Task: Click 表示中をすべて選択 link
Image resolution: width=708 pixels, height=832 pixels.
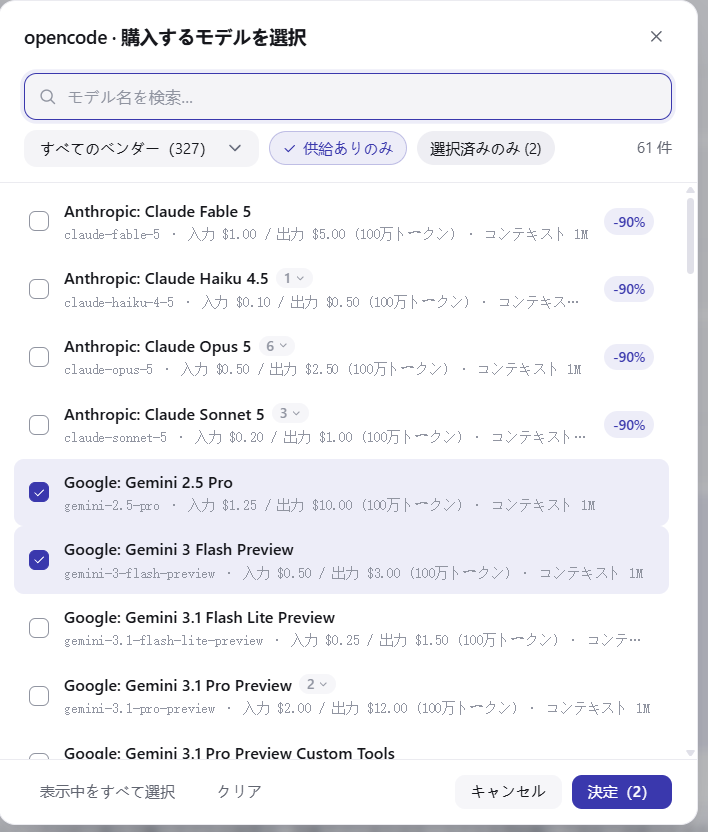Action: (x=107, y=792)
